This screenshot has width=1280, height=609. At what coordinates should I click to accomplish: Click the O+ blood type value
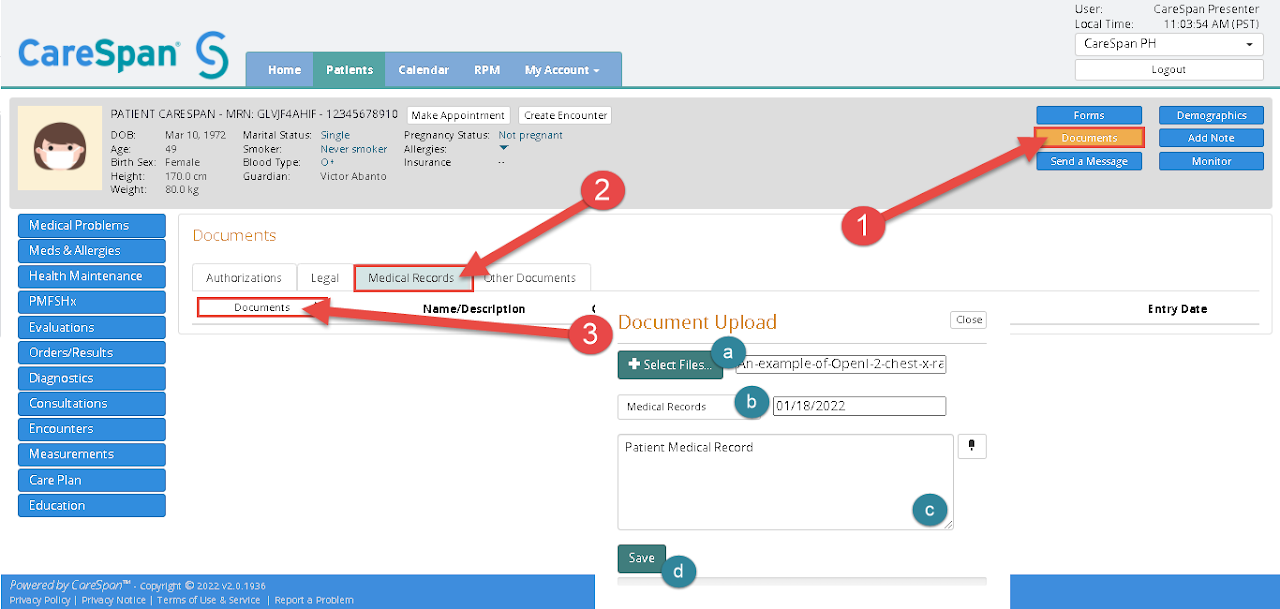click(327, 162)
